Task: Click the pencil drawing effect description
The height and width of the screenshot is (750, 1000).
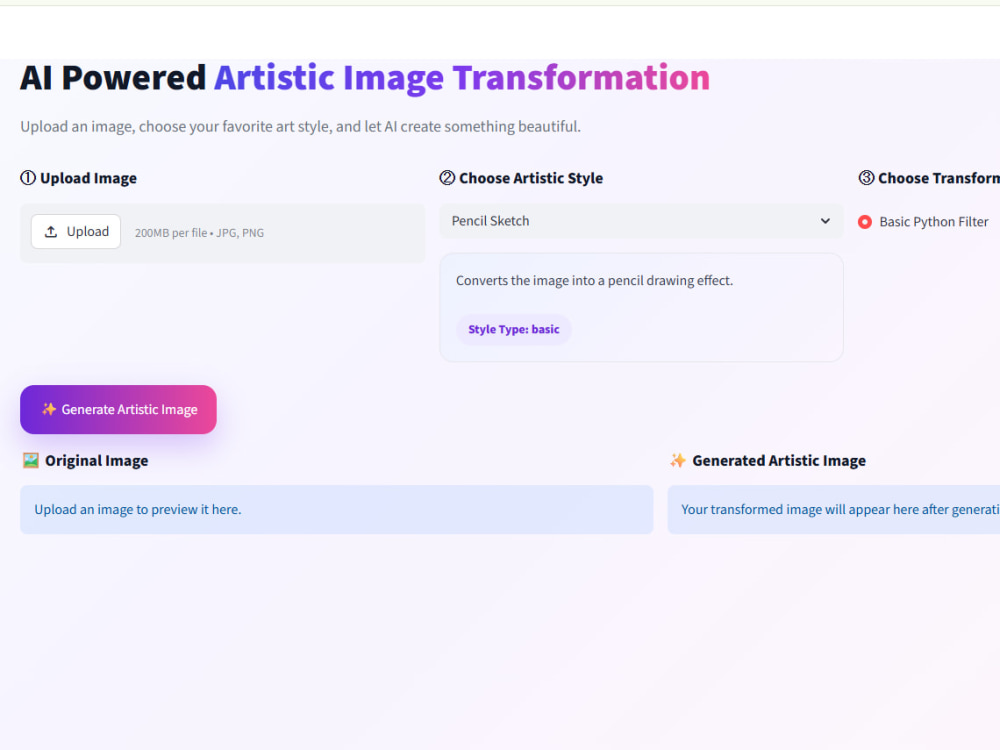Action: click(x=594, y=281)
